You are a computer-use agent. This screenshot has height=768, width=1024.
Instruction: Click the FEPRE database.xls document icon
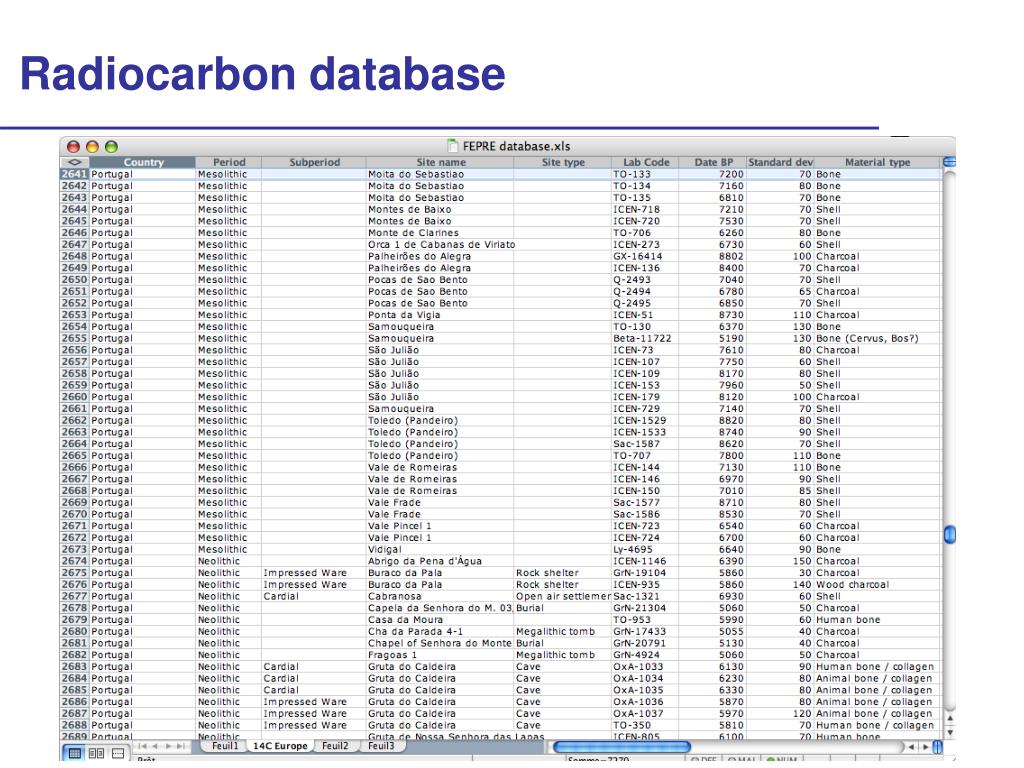[x=452, y=146]
